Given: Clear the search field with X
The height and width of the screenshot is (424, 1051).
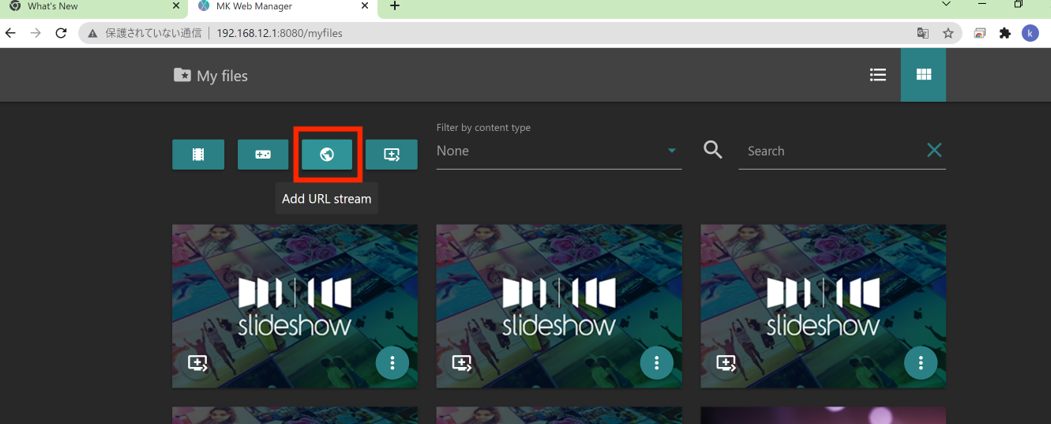Looking at the screenshot, I should pos(934,150).
